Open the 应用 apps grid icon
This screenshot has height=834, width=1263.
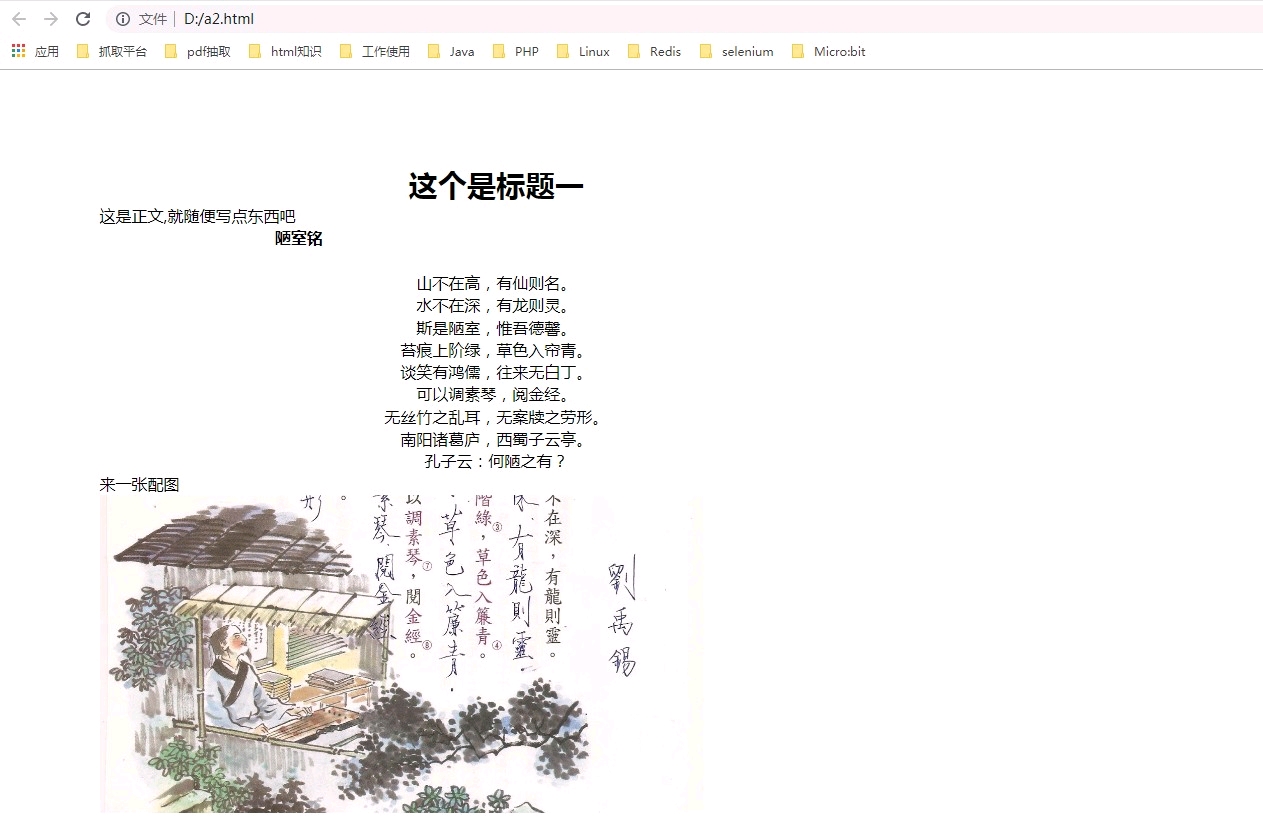point(16,50)
